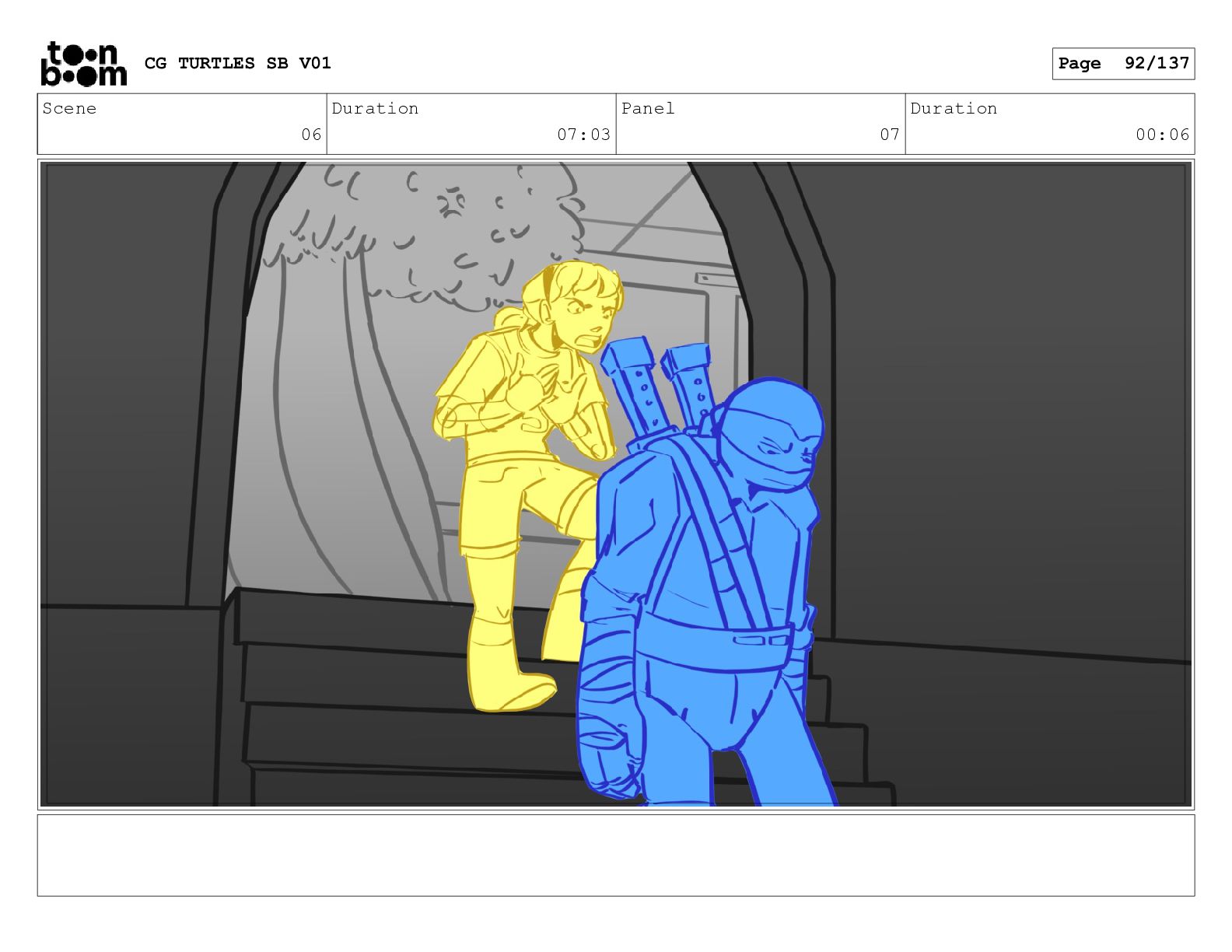This screenshot has width=1232, height=952.
Task: Click the empty notes box below the panel
Action: (616, 856)
